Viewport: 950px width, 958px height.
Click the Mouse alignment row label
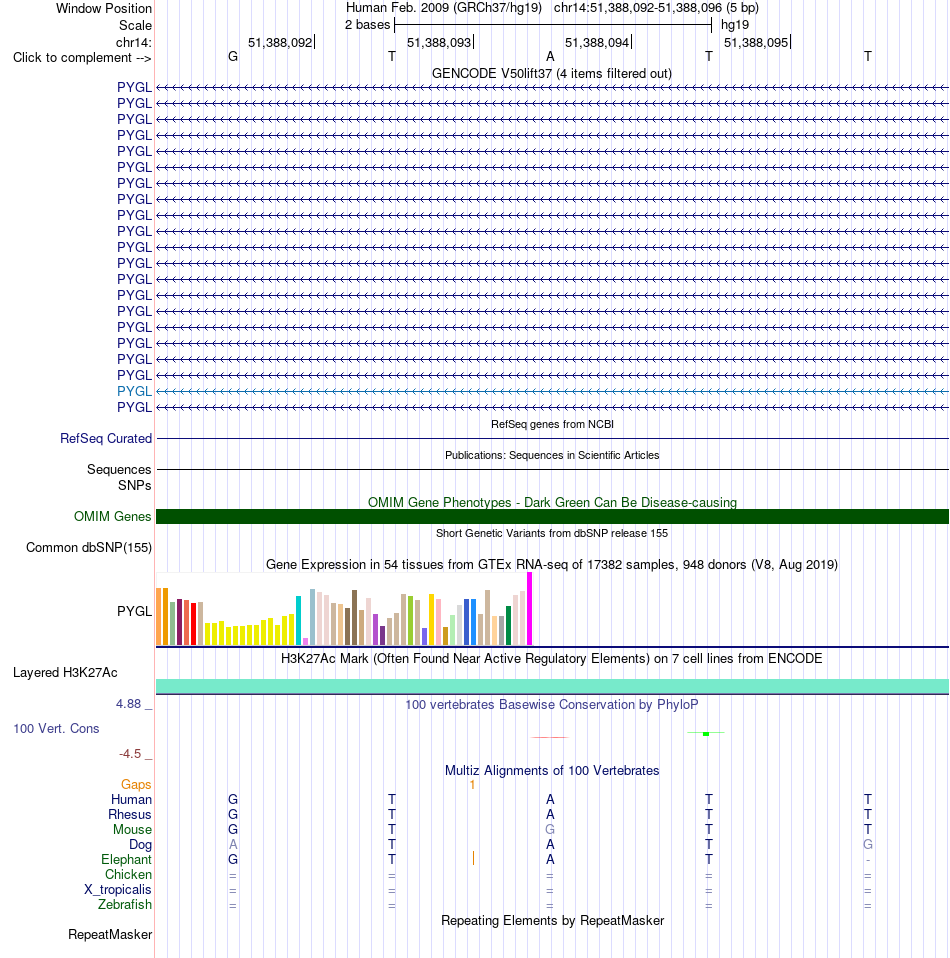[x=132, y=829]
